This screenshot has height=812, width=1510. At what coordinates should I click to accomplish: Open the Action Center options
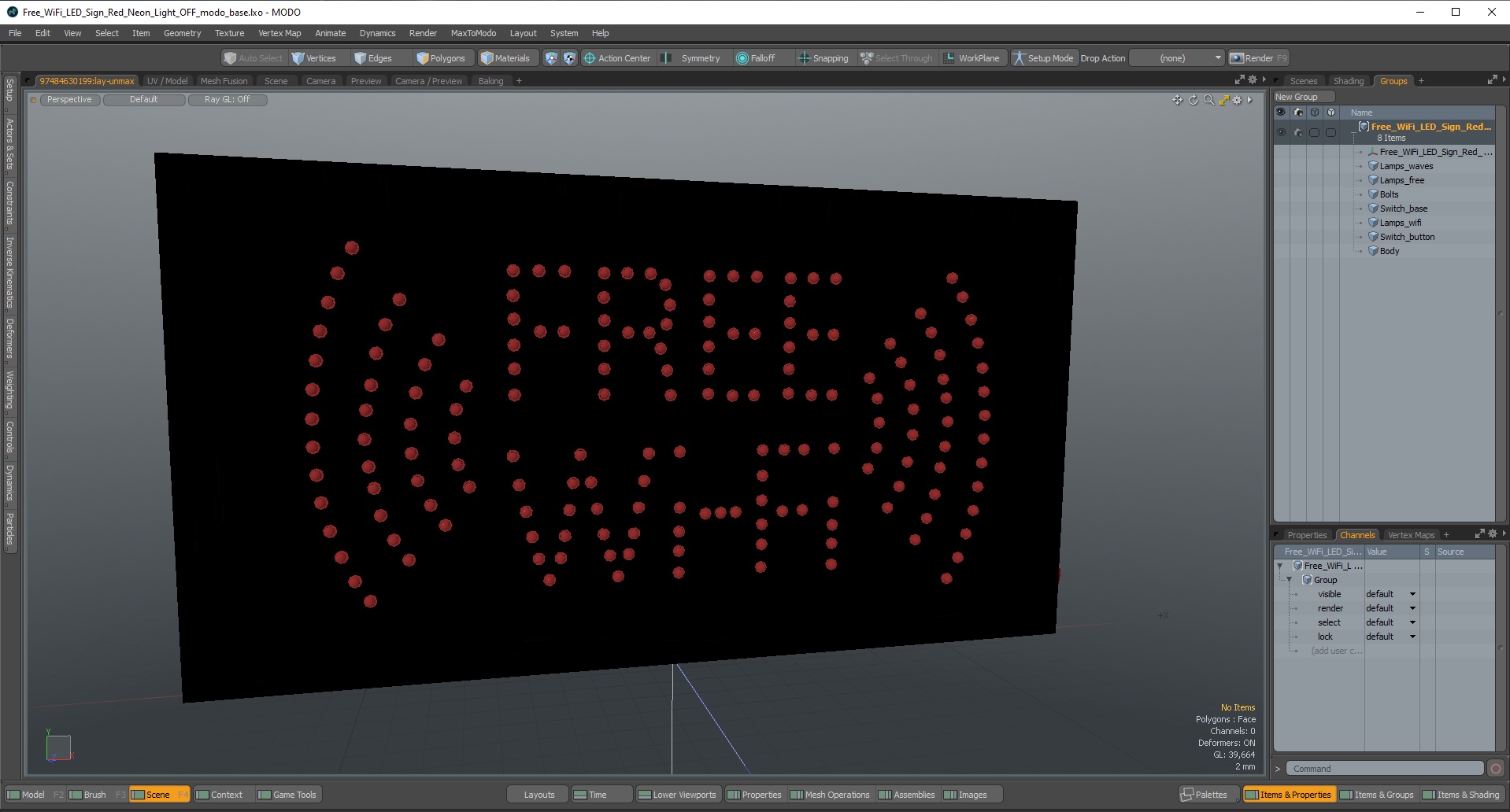point(617,58)
